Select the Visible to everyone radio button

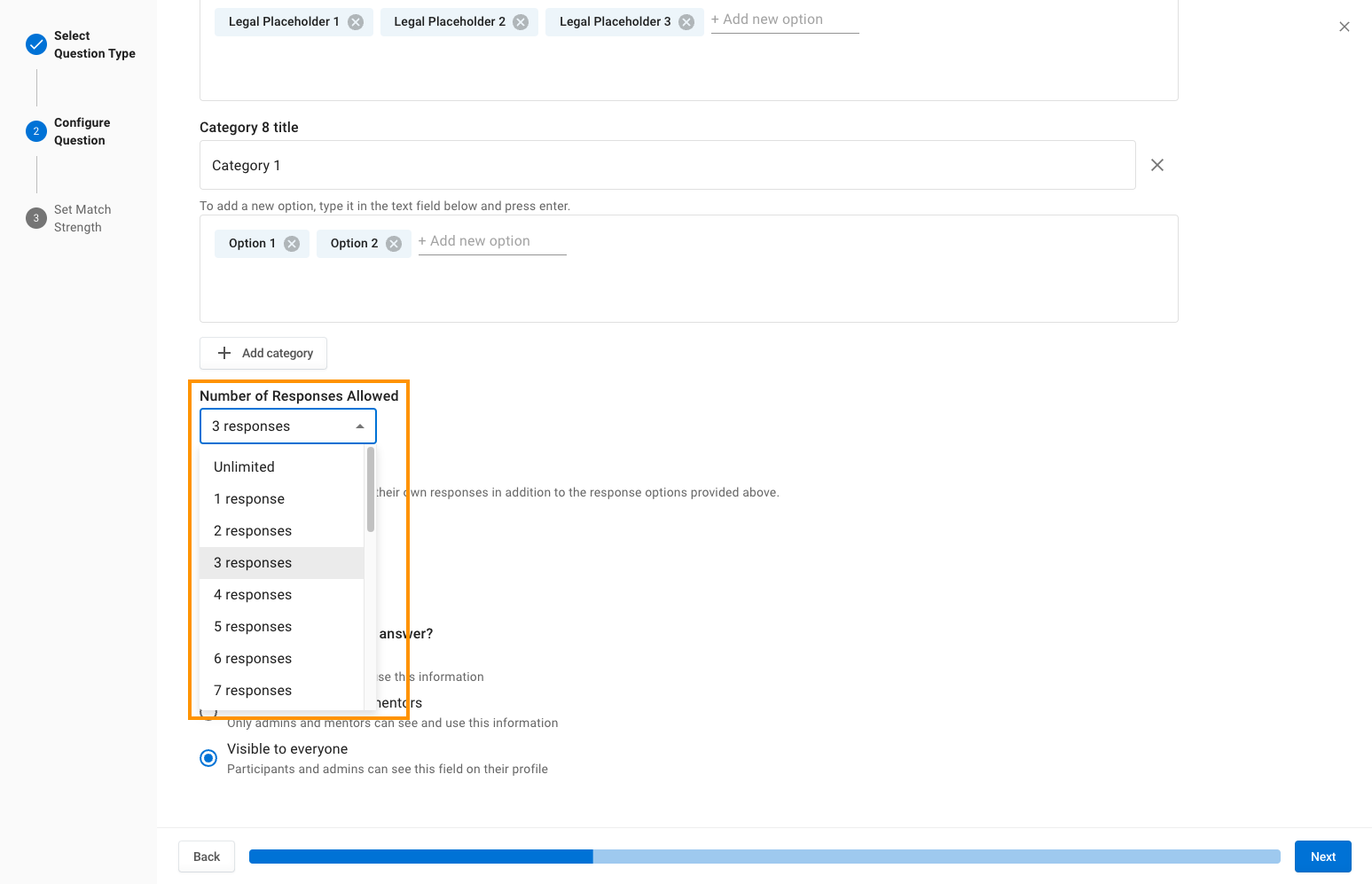click(208, 758)
